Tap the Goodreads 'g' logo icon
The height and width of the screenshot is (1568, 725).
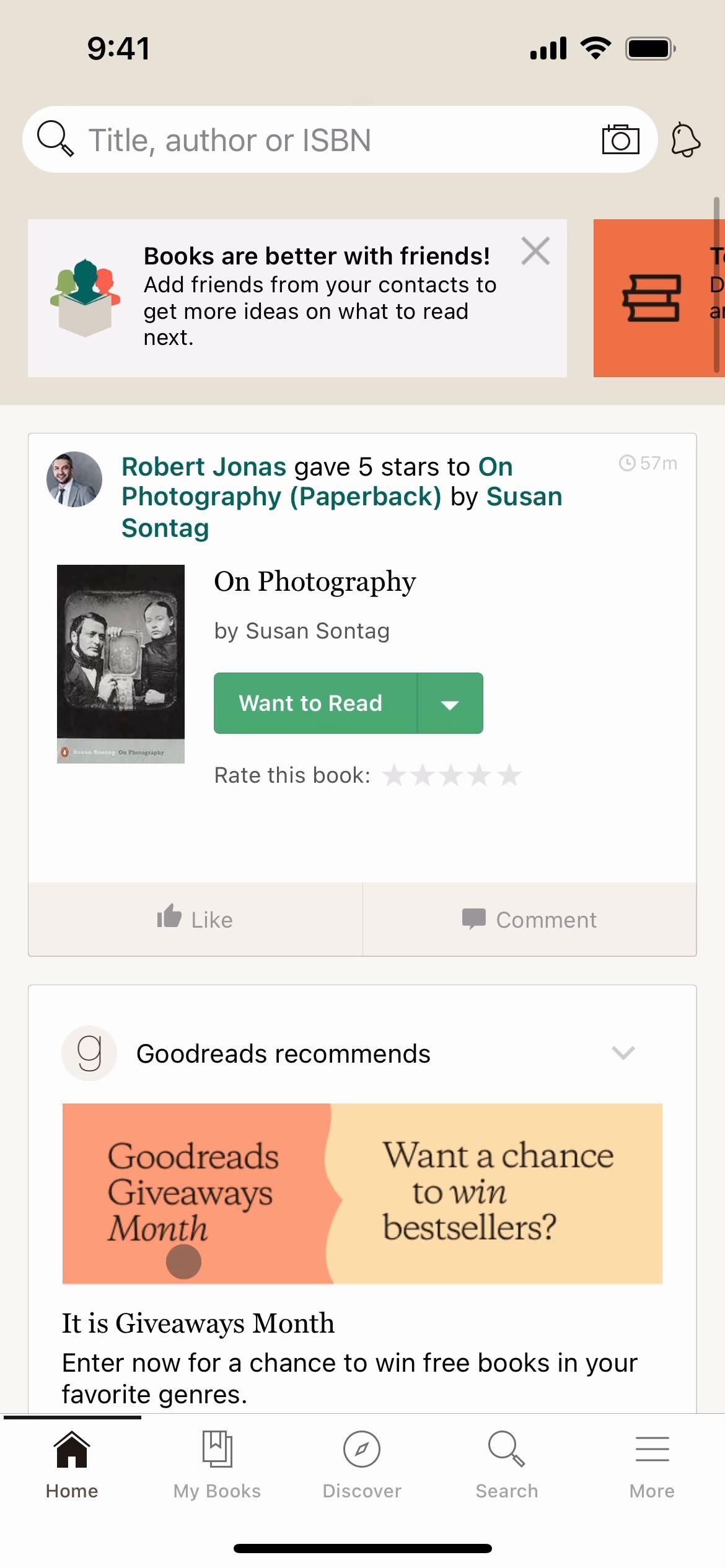[89, 1053]
